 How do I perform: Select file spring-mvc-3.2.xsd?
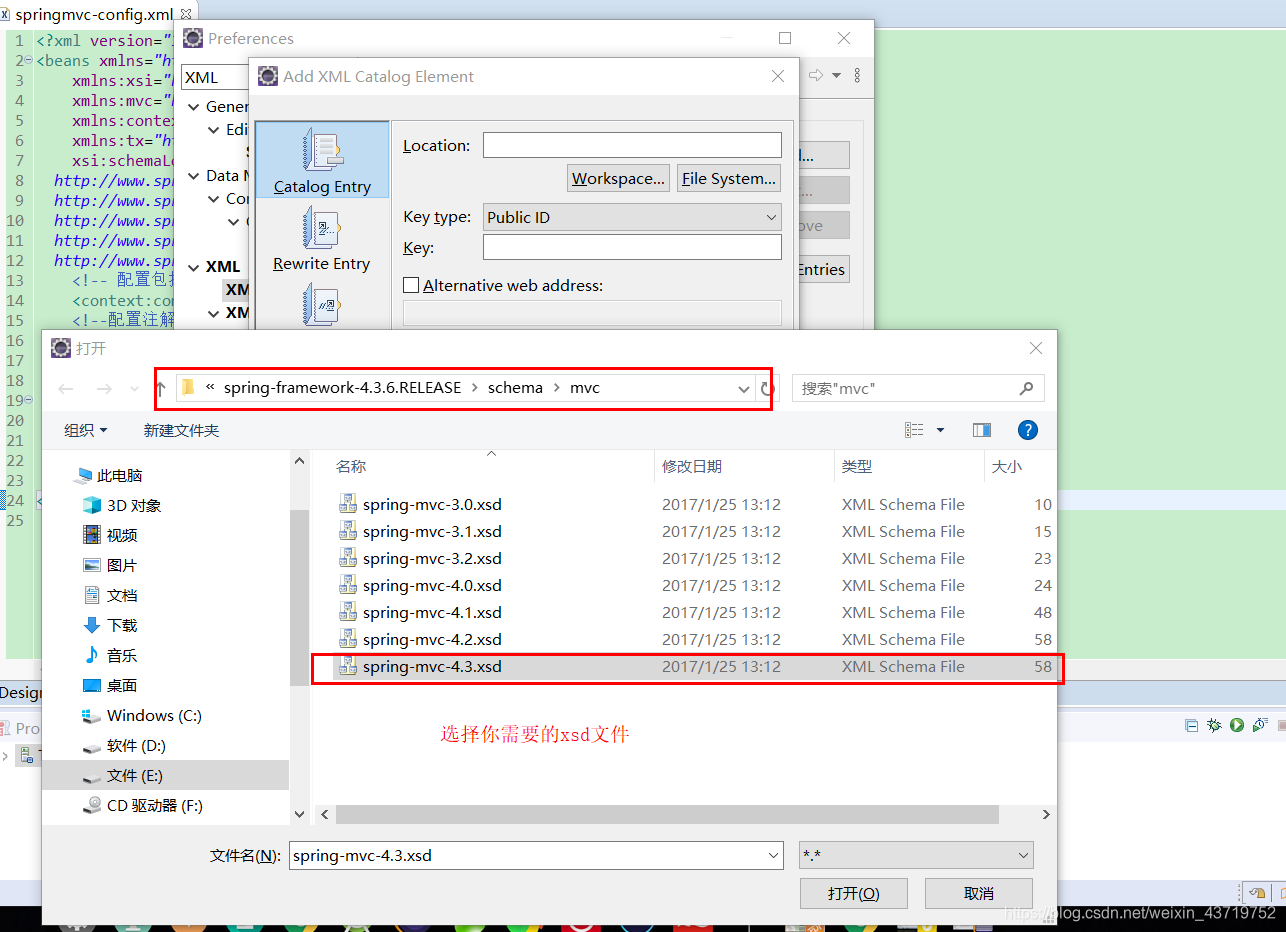click(432, 558)
